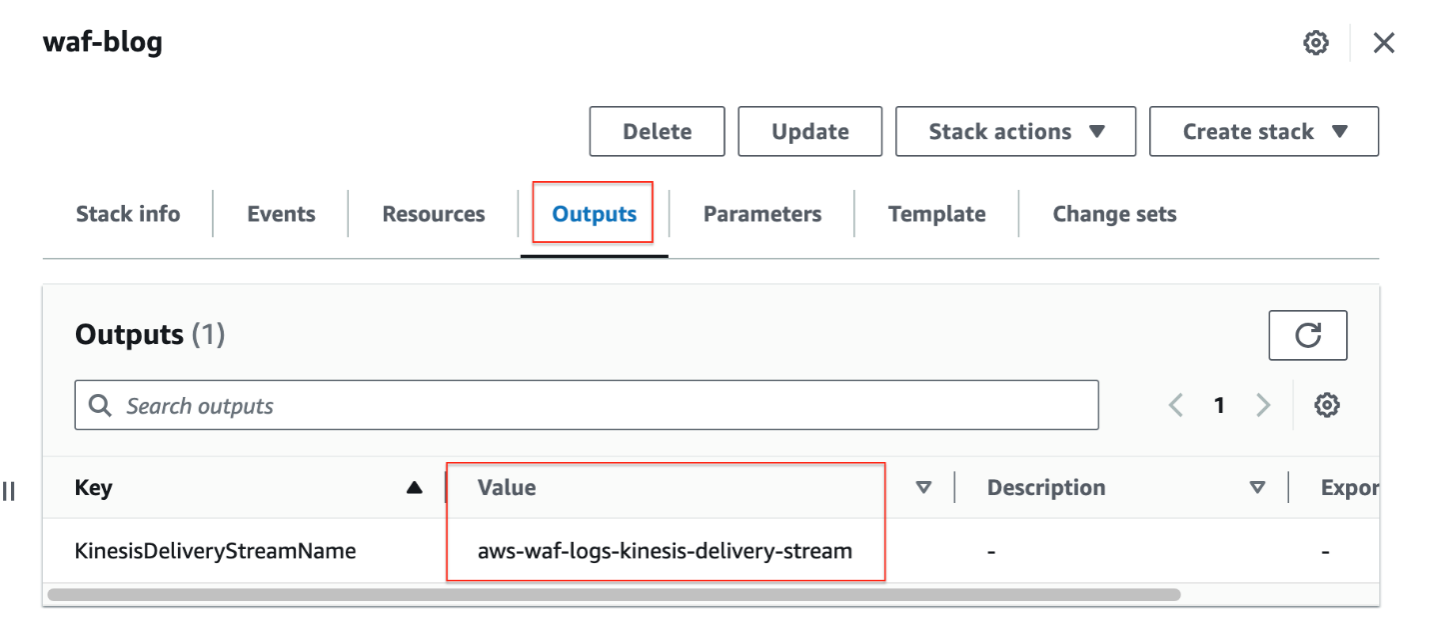Open the stack settings gear at top right
Screen dimensions: 1430x632
1316,42
